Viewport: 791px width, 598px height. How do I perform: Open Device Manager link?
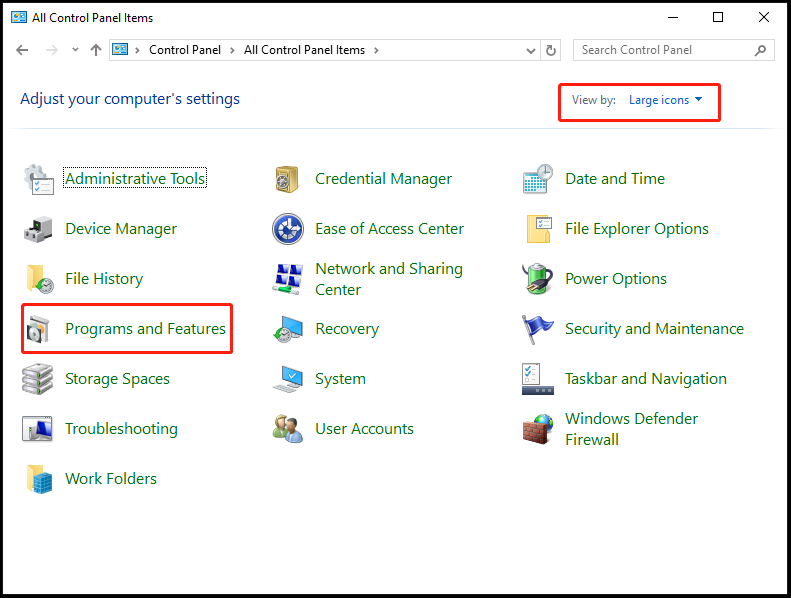pyautogui.click(x=121, y=229)
